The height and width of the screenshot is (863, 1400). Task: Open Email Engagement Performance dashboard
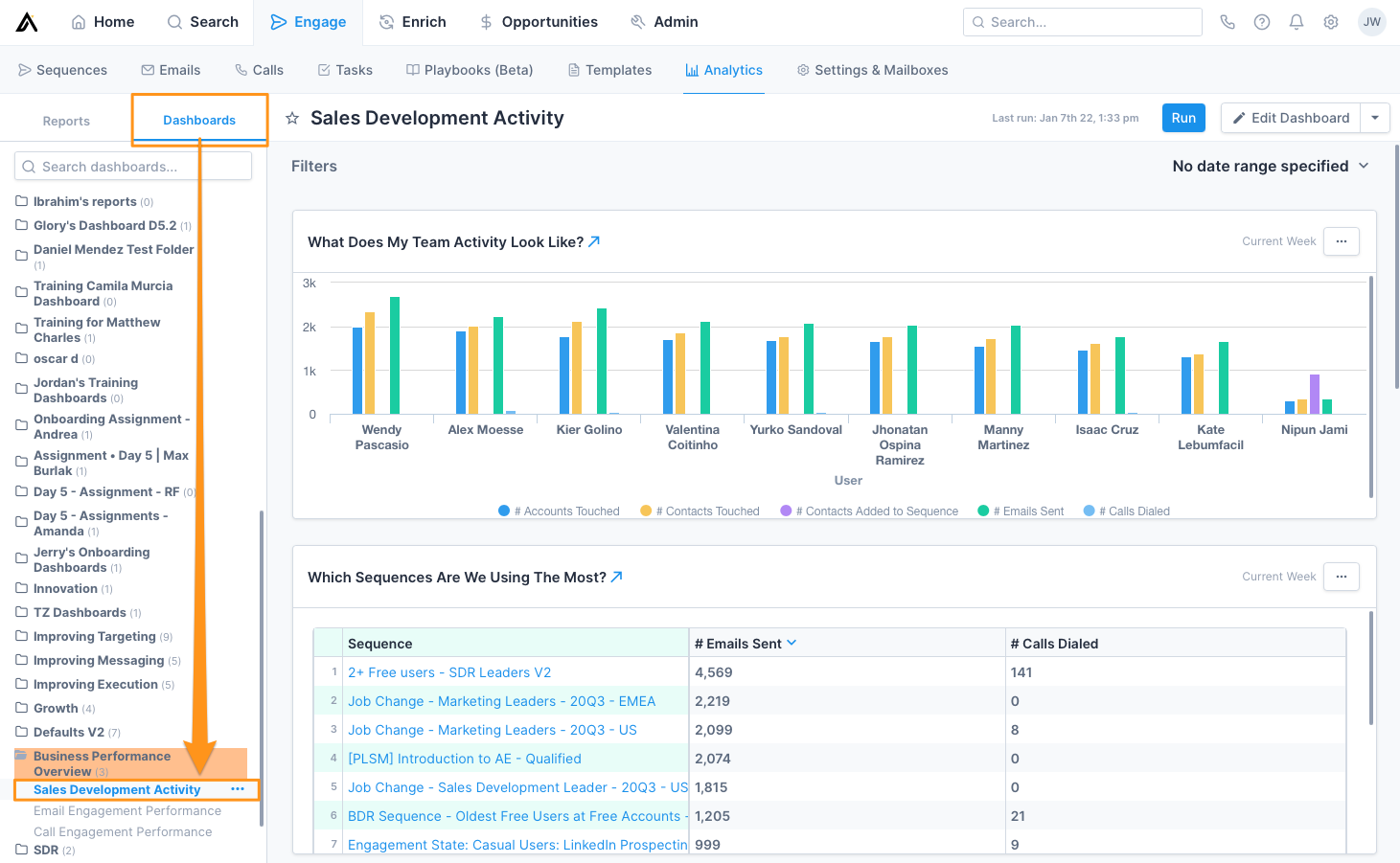[x=127, y=810]
